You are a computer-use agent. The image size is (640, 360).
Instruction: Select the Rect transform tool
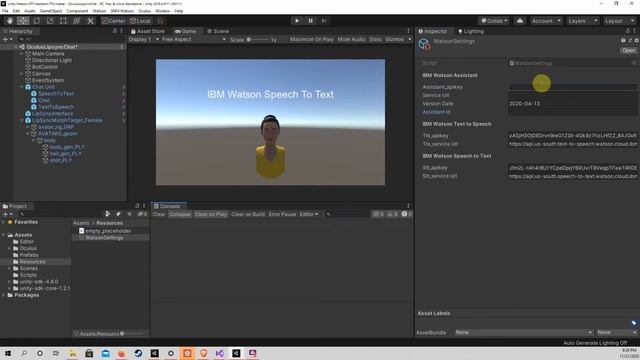point(63,21)
